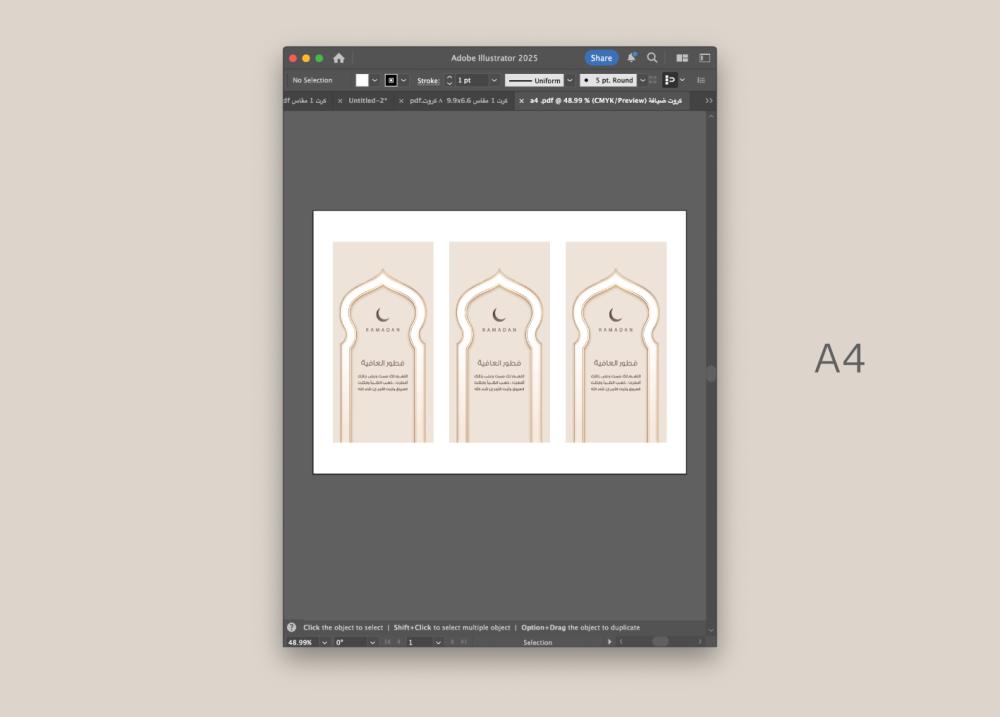The image size is (1000, 717).
Task: Click the stroke weight stepper arrows
Action: click(449, 80)
